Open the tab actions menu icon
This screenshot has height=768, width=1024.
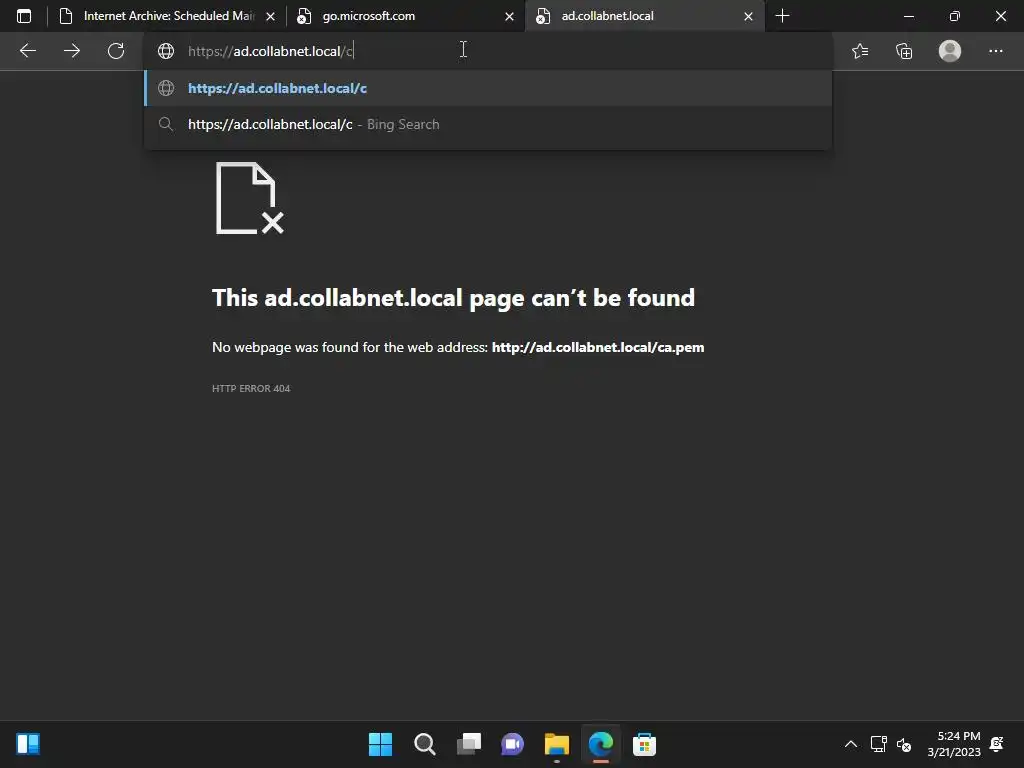[x=24, y=16]
